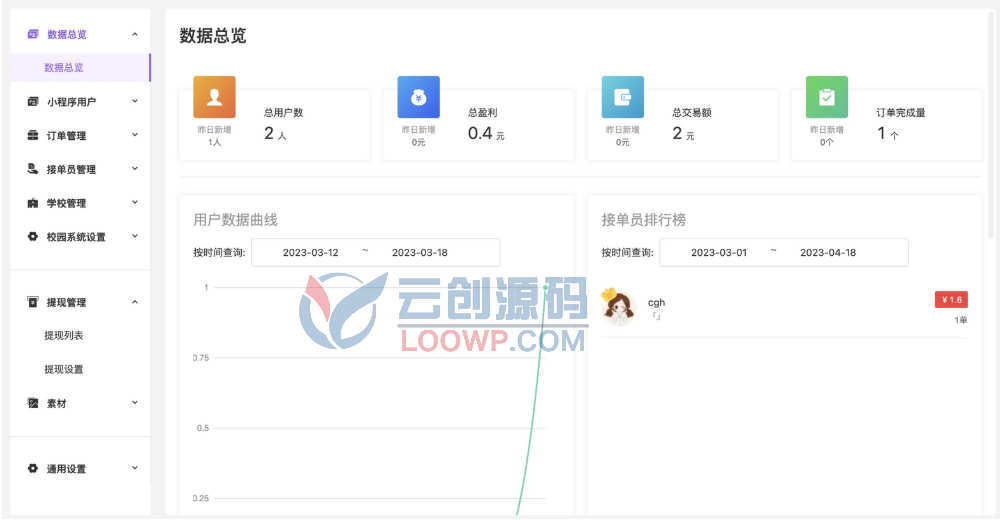Click the 总交易额 label
Image resolution: width=1000 pixels, height=520 pixels.
click(x=691, y=112)
